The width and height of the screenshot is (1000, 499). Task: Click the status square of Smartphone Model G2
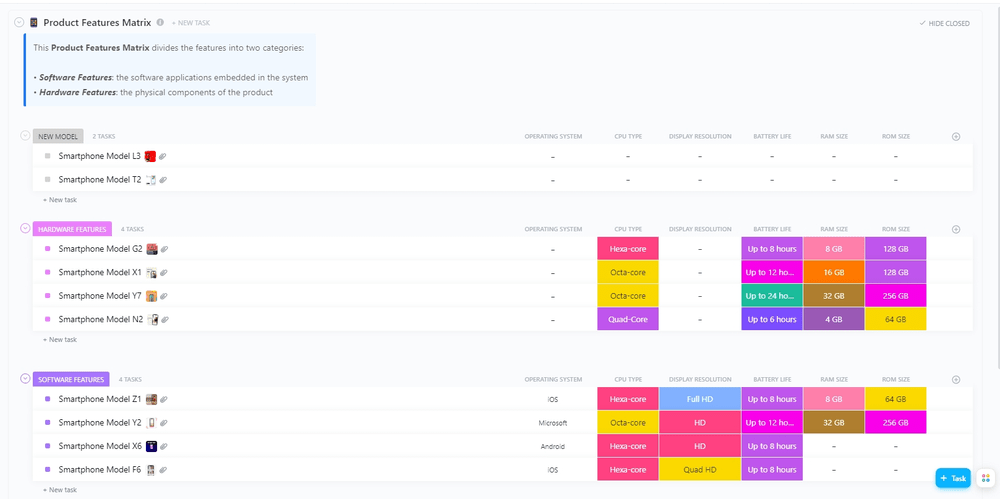coord(47,249)
